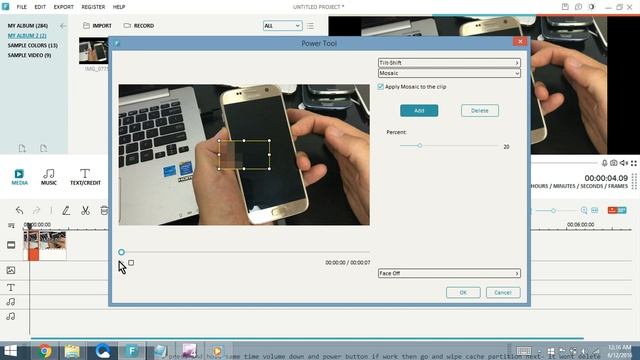Click the timeline zoom slider handle
The width and height of the screenshot is (640, 360).
553,211
